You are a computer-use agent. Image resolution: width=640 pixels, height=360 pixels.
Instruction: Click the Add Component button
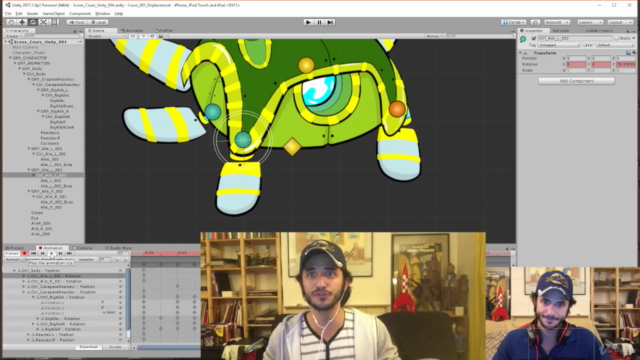click(x=576, y=81)
